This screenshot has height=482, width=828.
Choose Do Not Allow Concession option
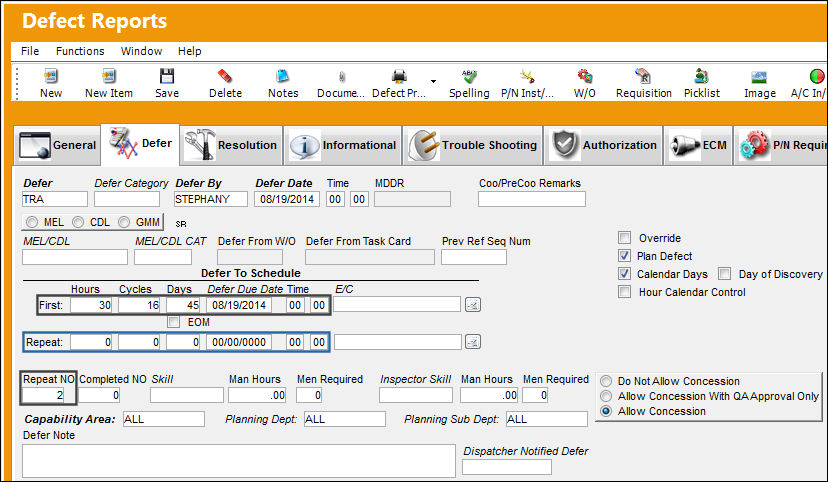(x=606, y=381)
